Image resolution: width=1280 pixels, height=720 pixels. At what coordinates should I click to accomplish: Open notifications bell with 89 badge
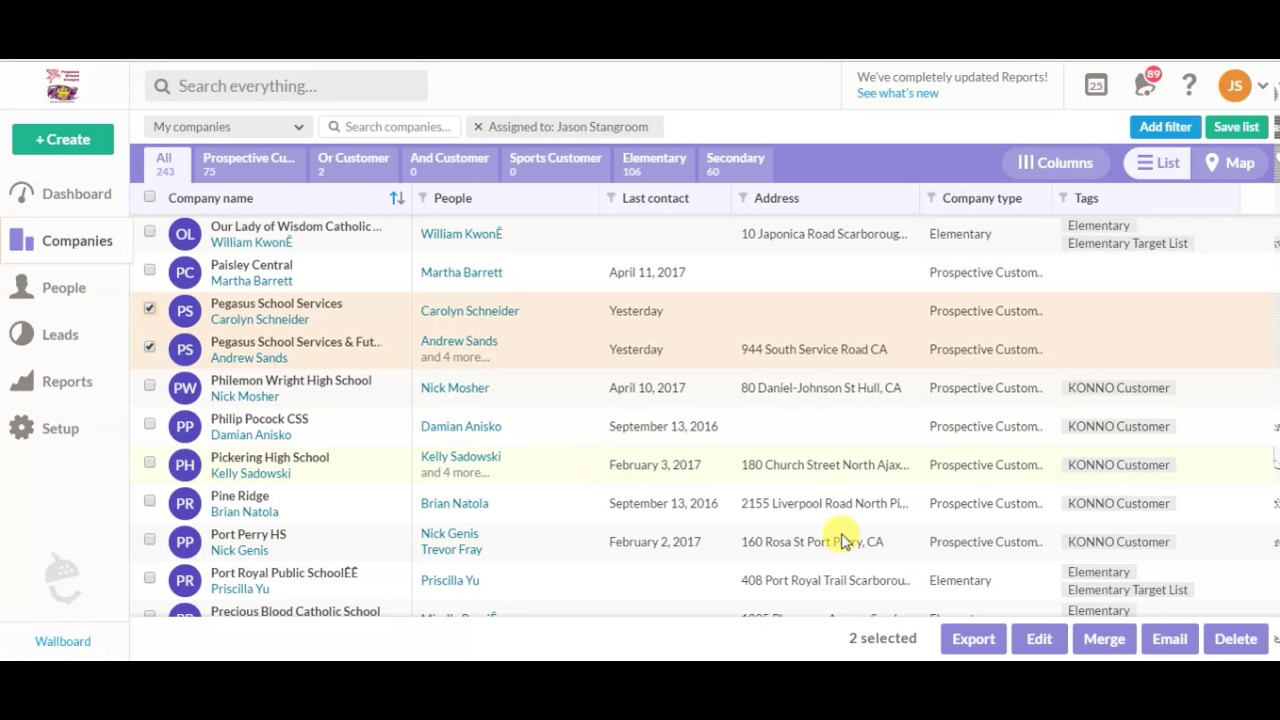[x=1146, y=85]
